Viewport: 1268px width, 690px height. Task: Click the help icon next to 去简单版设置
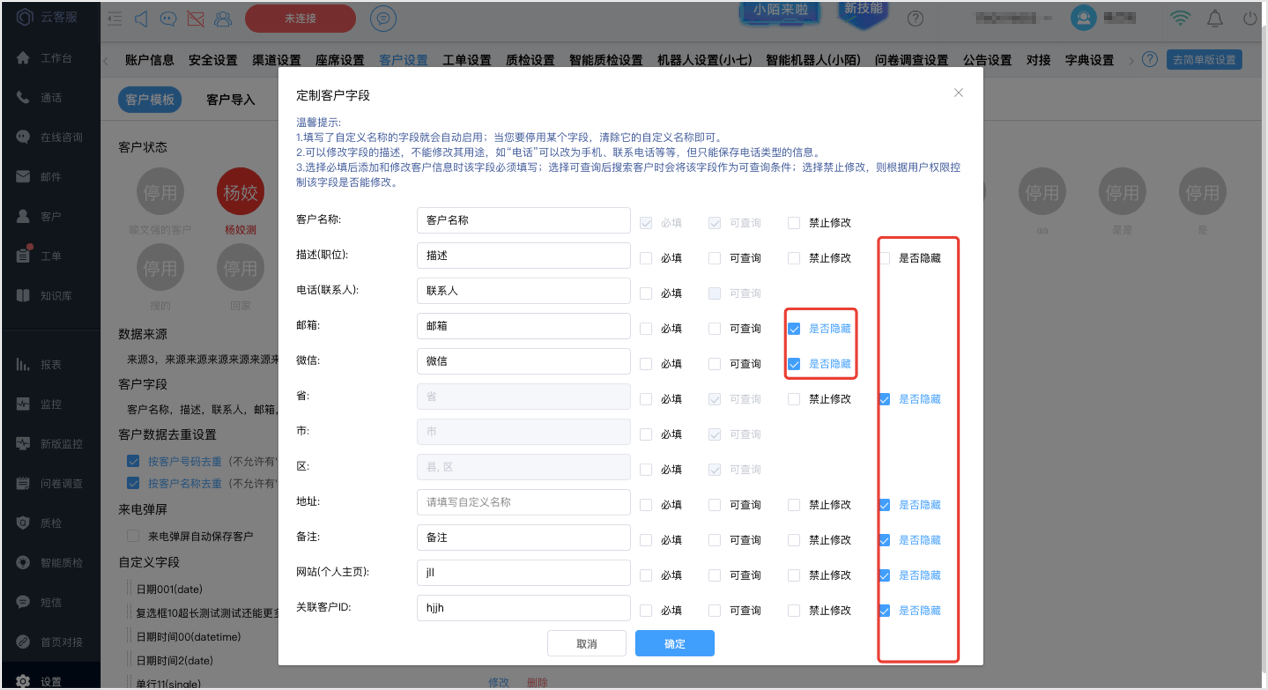[x=1150, y=60]
